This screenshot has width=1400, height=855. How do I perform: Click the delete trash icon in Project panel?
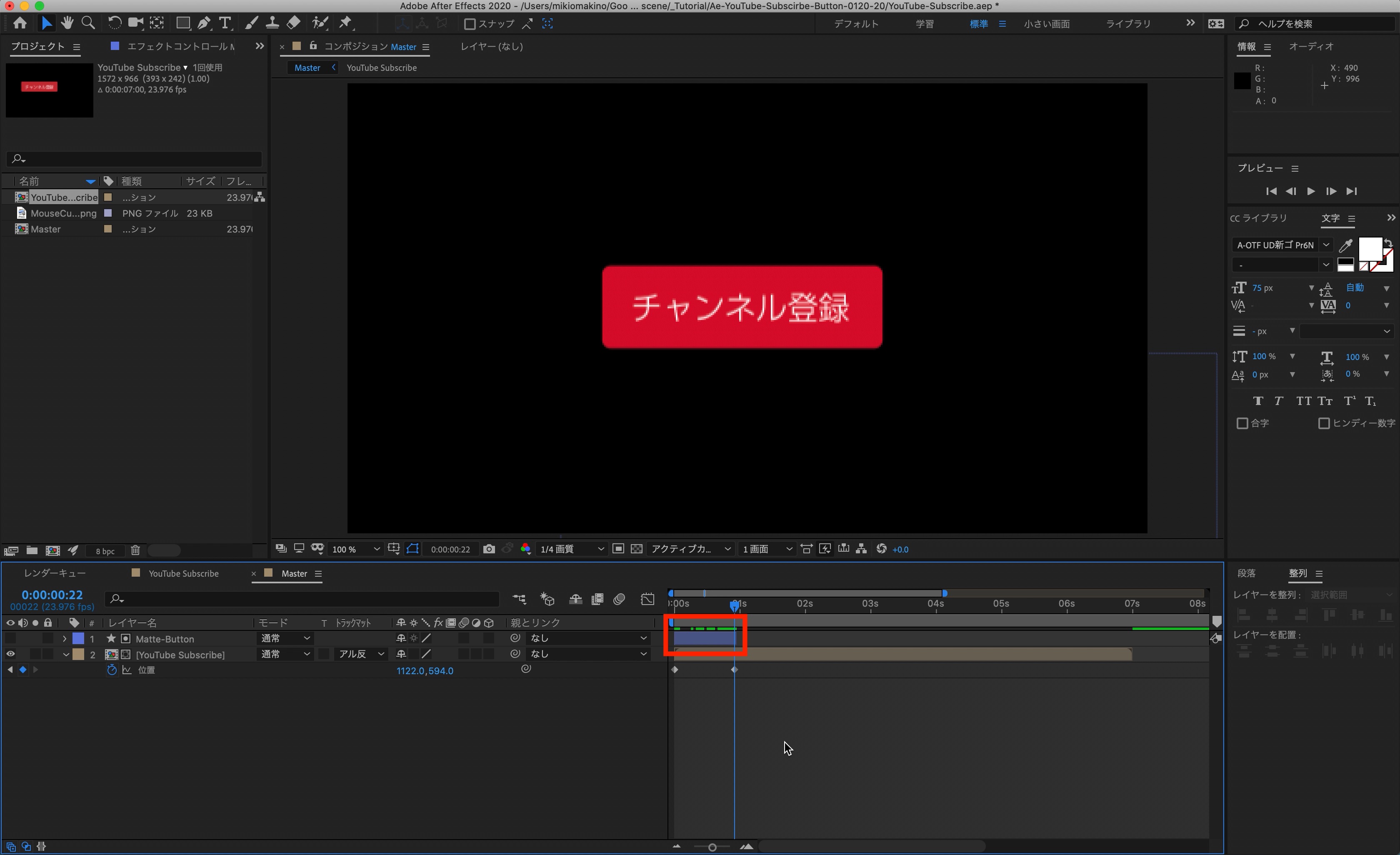tap(135, 550)
